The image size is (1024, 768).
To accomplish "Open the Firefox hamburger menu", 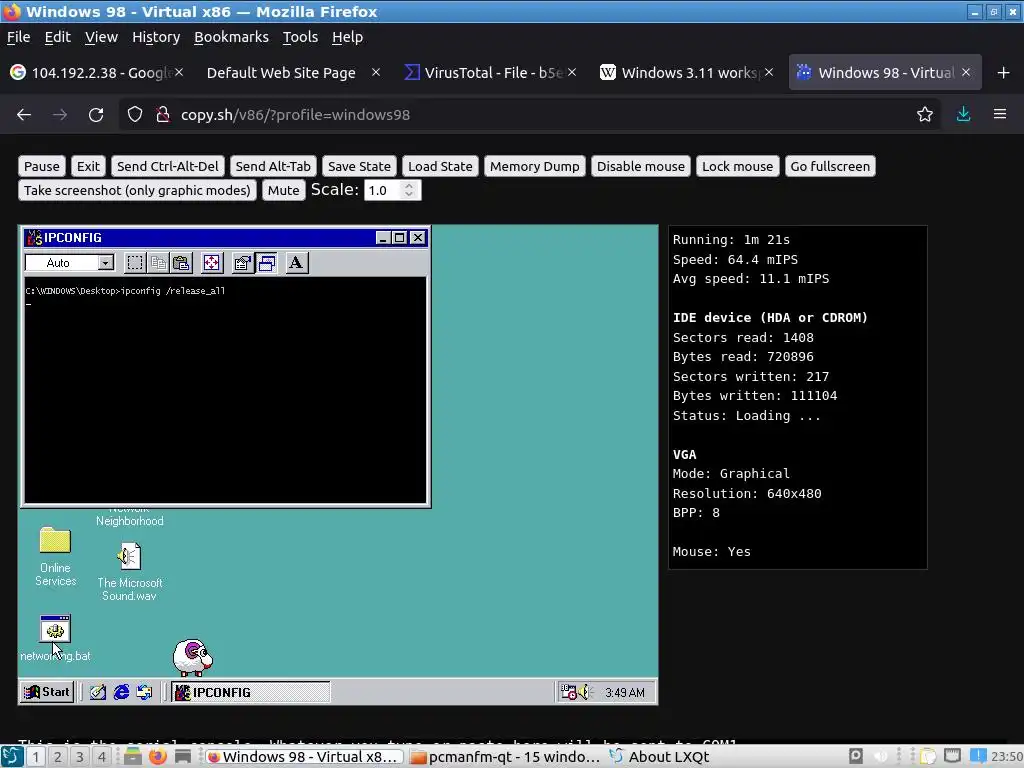I will click(x=1000, y=115).
